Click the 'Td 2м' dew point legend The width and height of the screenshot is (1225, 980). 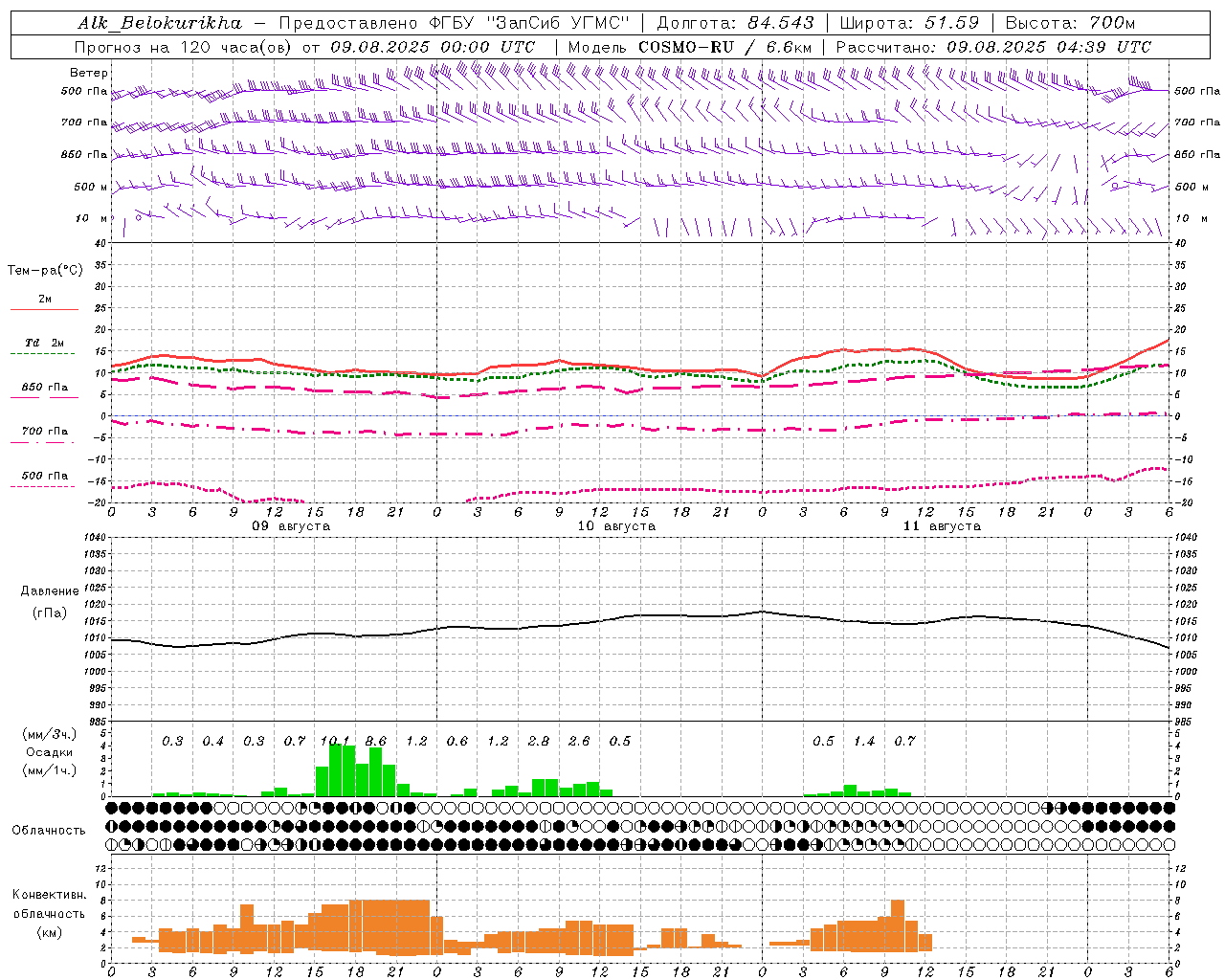click(45, 343)
